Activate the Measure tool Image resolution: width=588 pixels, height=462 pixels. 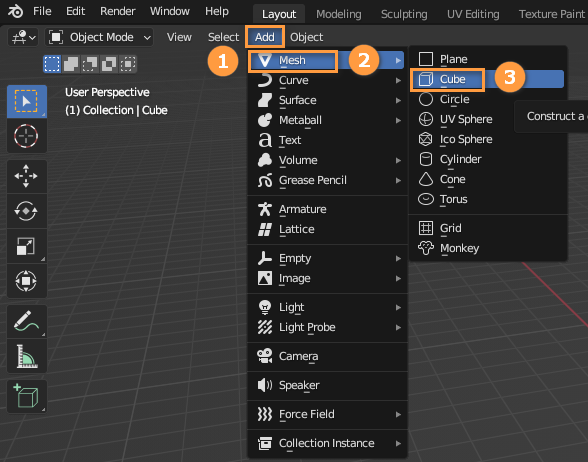click(27, 356)
